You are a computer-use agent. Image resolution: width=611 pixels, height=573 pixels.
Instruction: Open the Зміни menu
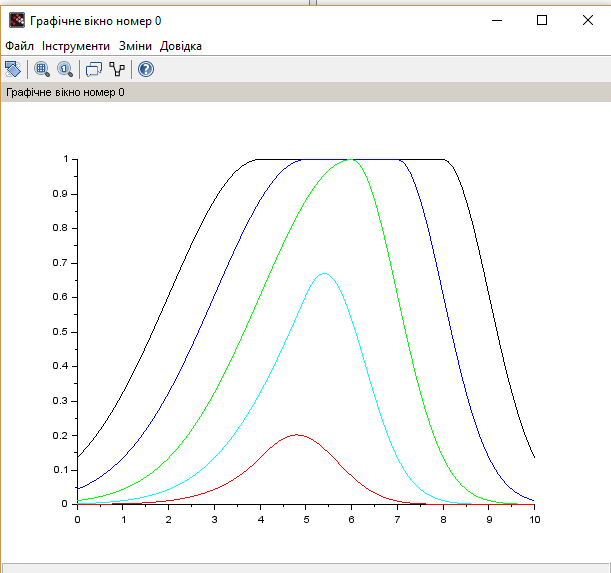click(x=135, y=46)
